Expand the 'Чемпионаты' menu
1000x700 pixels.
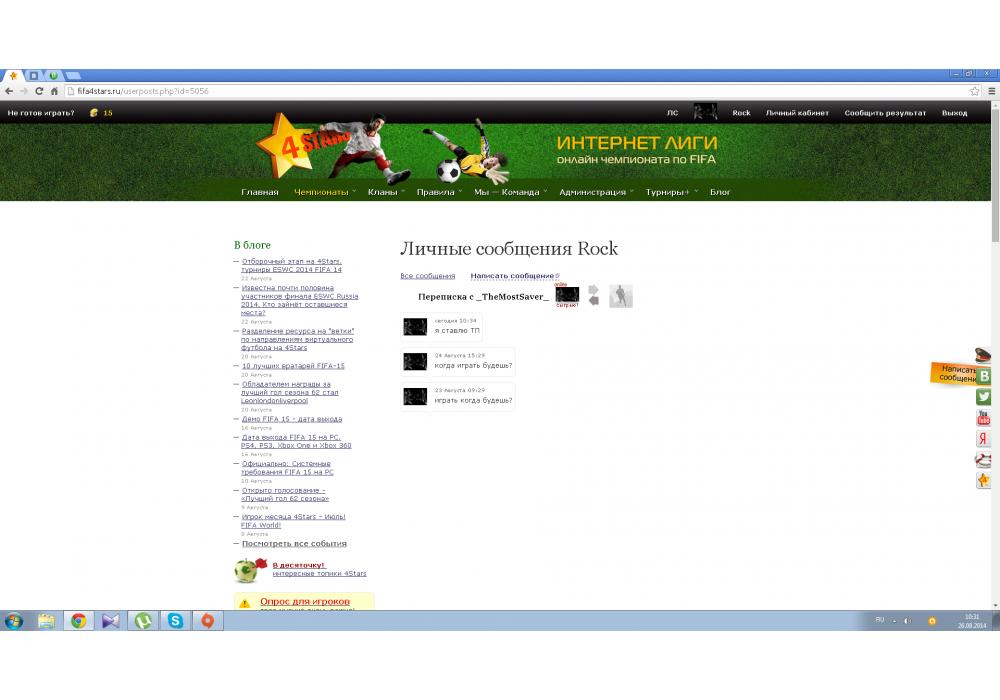coord(324,192)
